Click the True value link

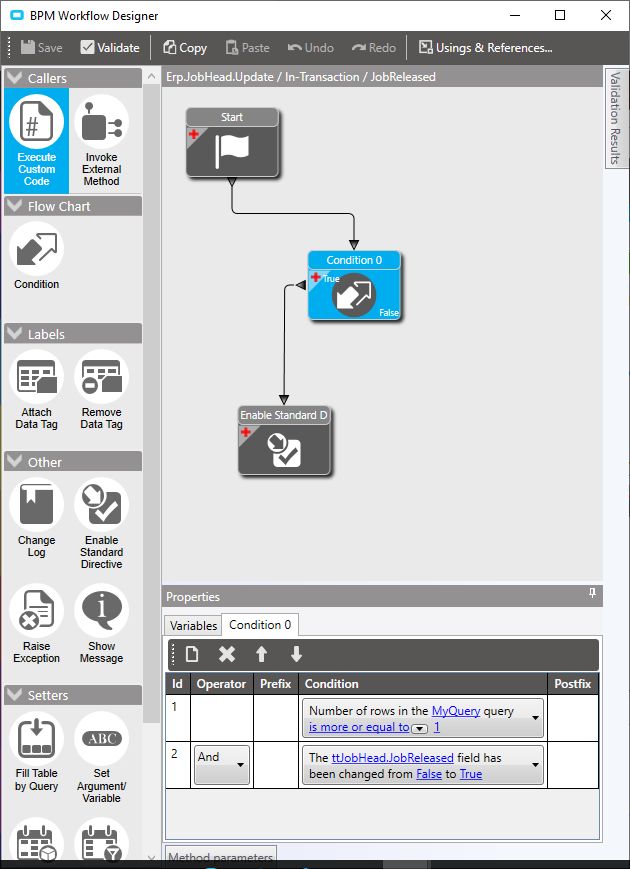[x=470, y=774]
